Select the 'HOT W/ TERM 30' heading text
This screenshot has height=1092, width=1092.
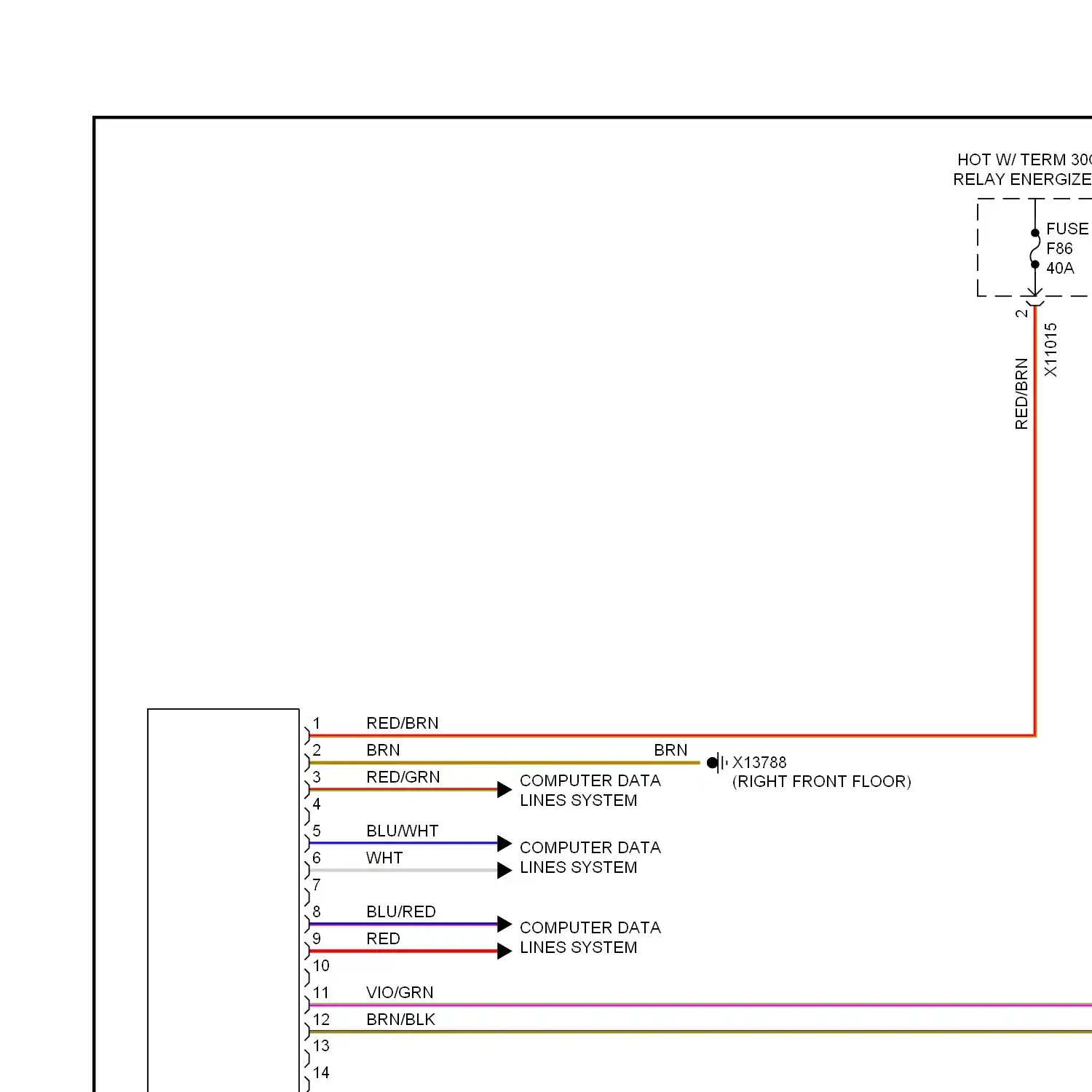pos(1024,159)
